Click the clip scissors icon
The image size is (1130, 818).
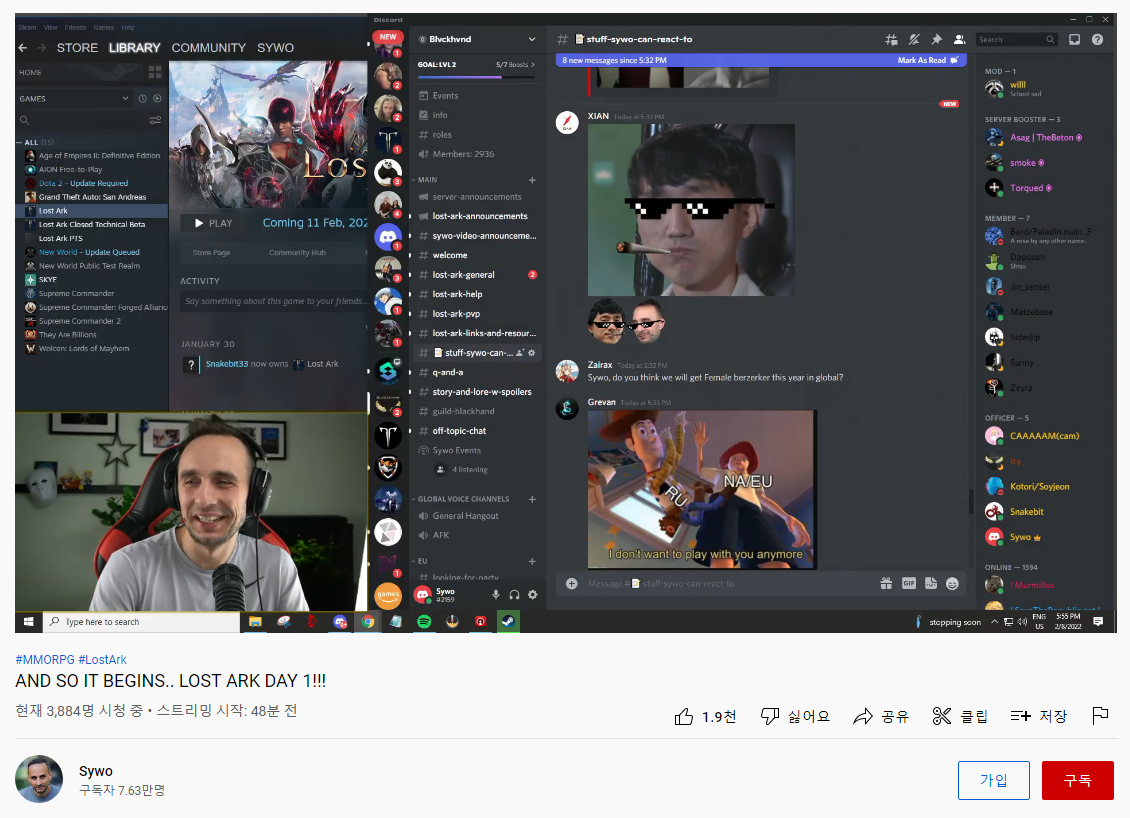point(941,716)
